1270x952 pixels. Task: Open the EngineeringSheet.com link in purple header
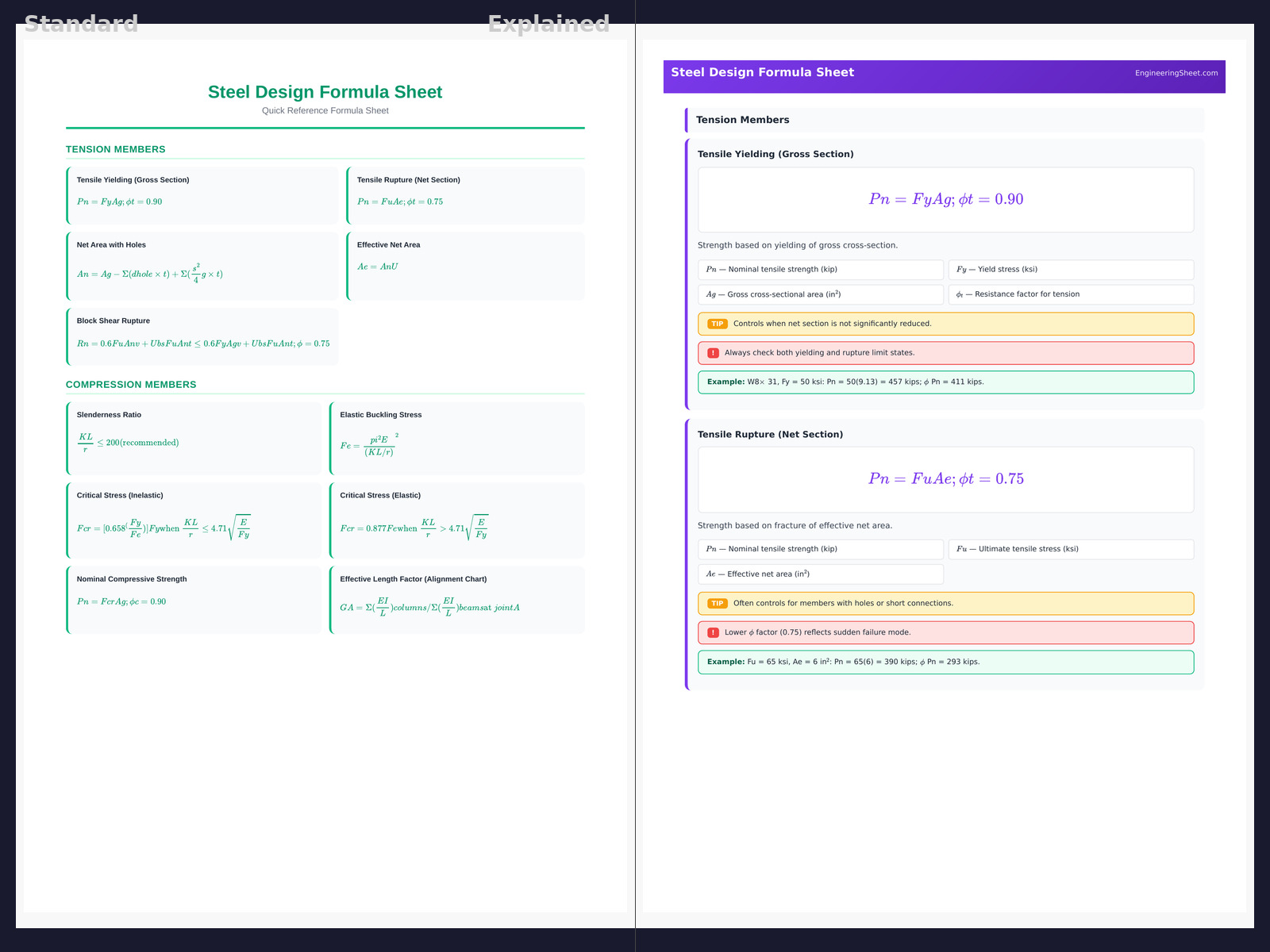(x=1176, y=73)
